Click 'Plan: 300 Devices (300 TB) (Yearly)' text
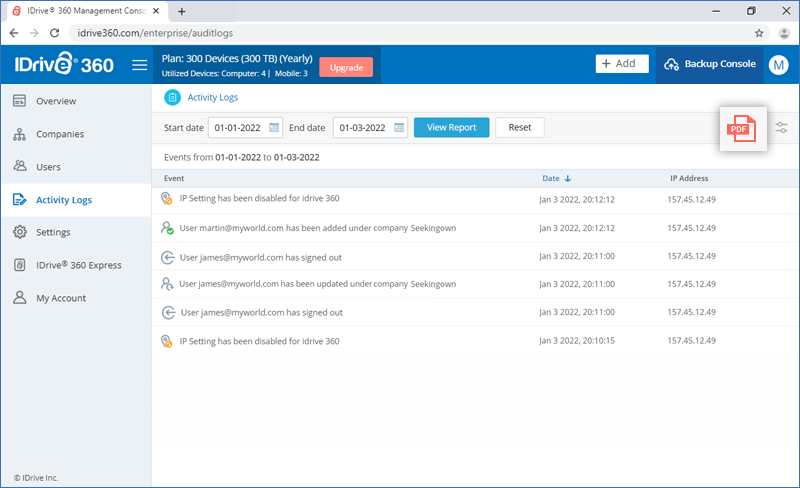The width and height of the screenshot is (800, 488). point(237,59)
